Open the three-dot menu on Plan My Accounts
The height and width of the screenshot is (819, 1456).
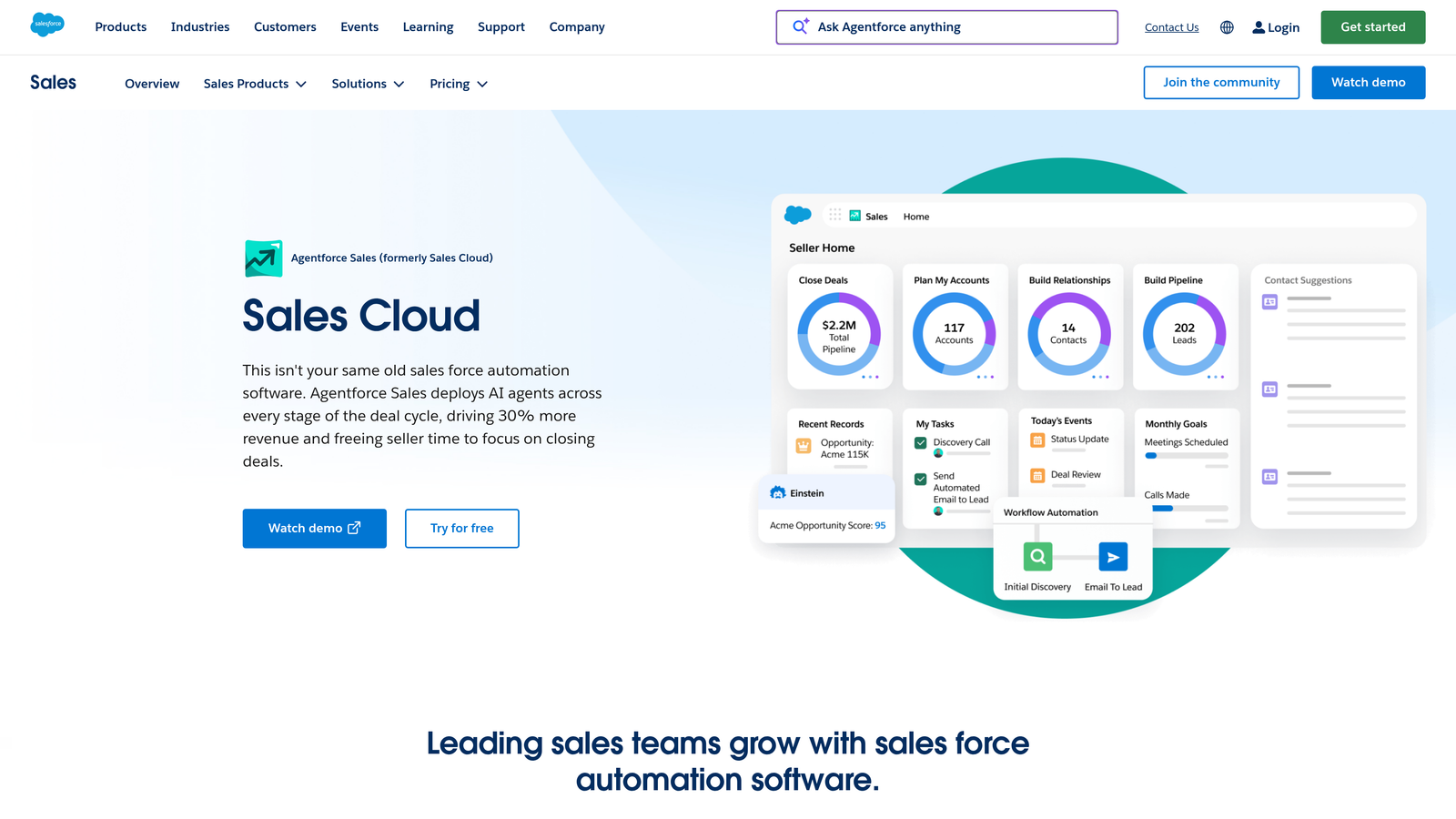[986, 377]
